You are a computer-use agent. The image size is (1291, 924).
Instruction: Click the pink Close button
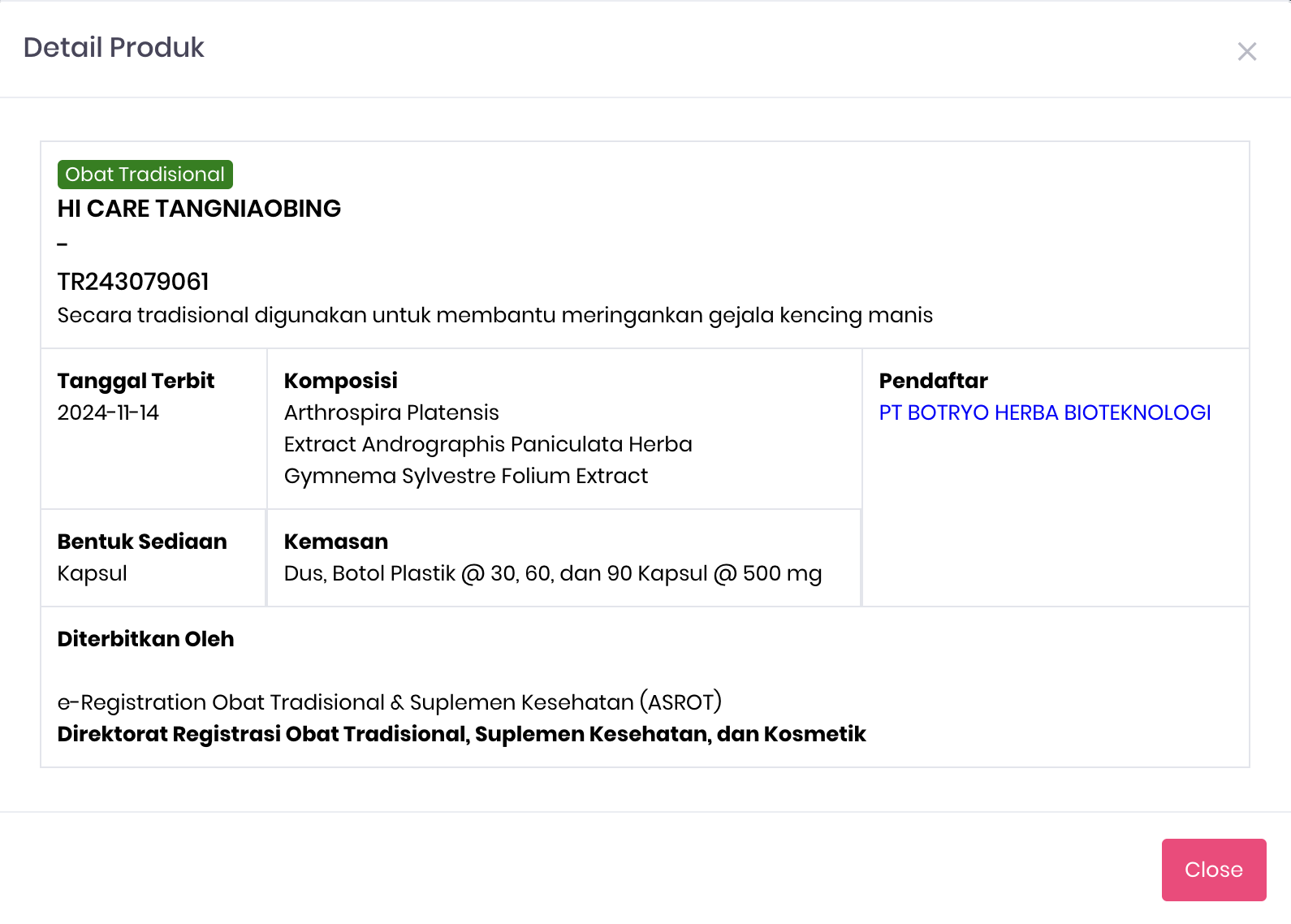[1213, 870]
